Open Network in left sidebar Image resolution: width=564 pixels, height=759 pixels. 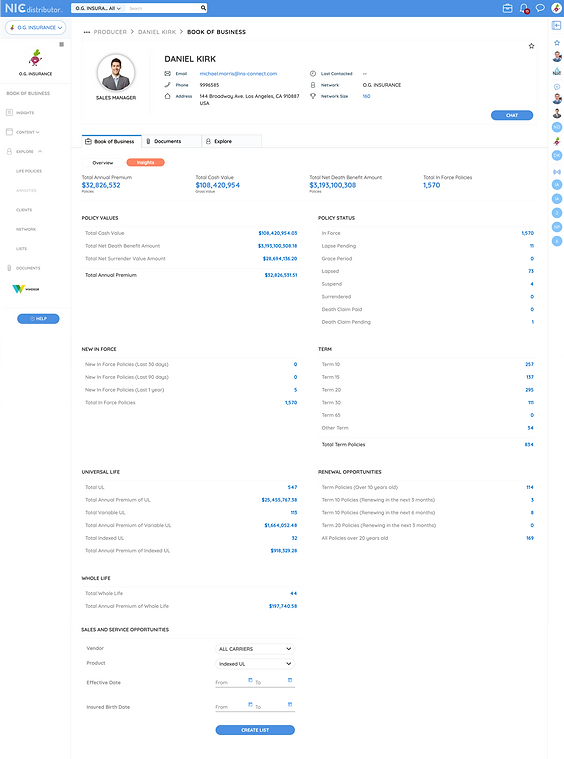26,229
